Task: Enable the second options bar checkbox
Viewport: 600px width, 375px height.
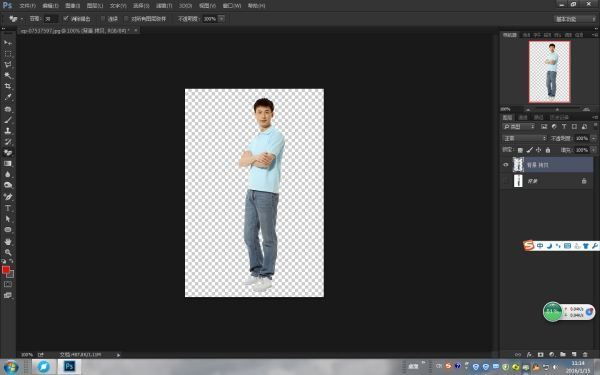Action: [x=103, y=18]
